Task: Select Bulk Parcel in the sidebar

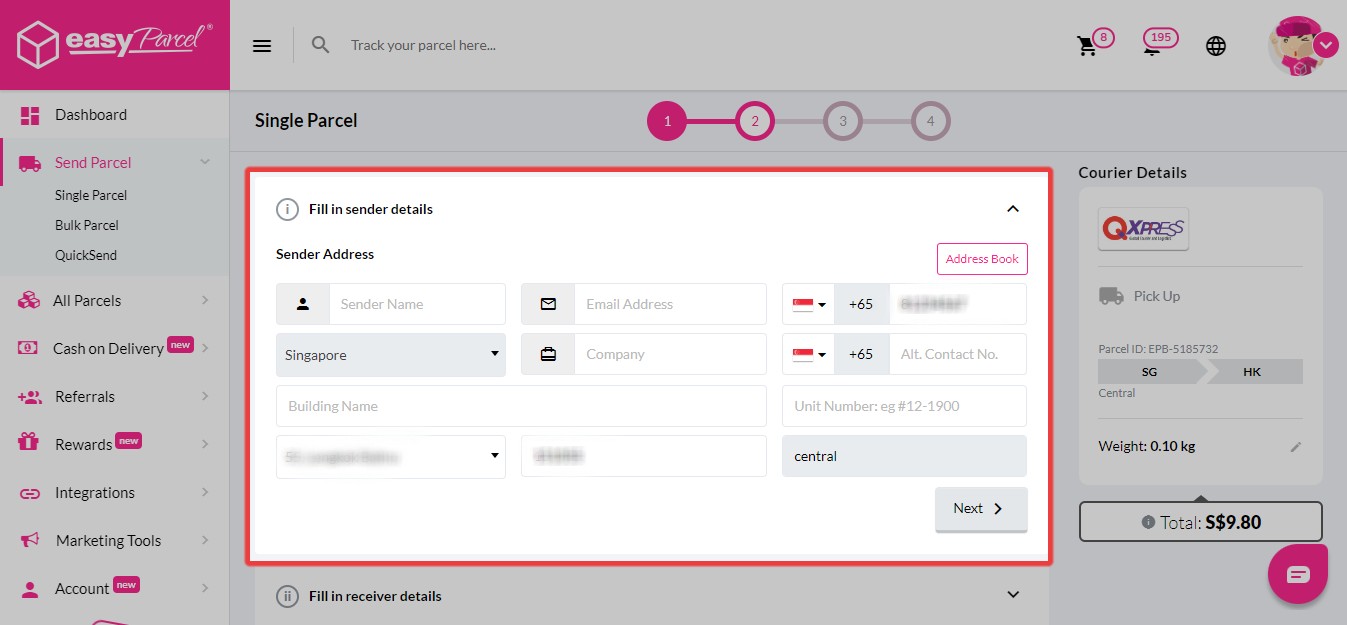Action: 87,225
